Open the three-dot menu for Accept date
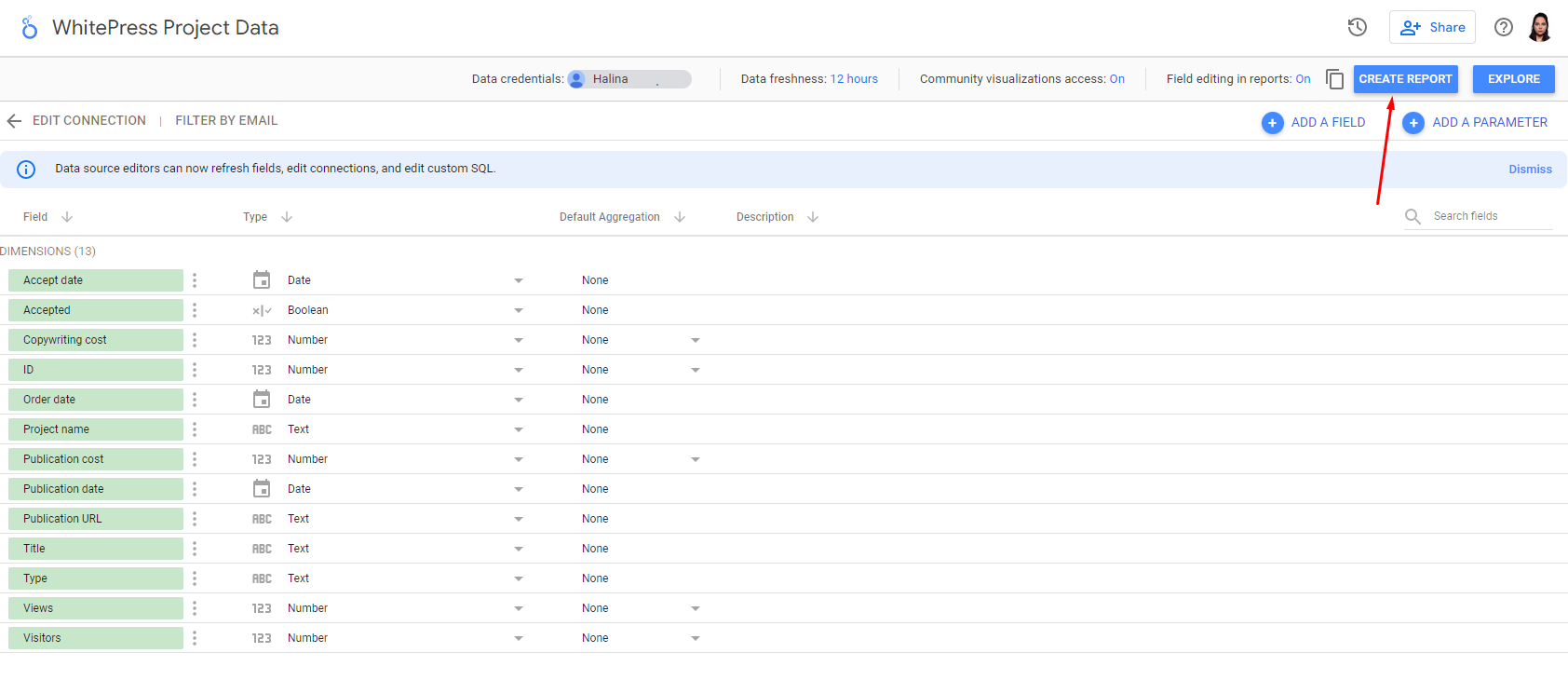Image resolution: width=1568 pixels, height=680 pixels. tap(195, 280)
